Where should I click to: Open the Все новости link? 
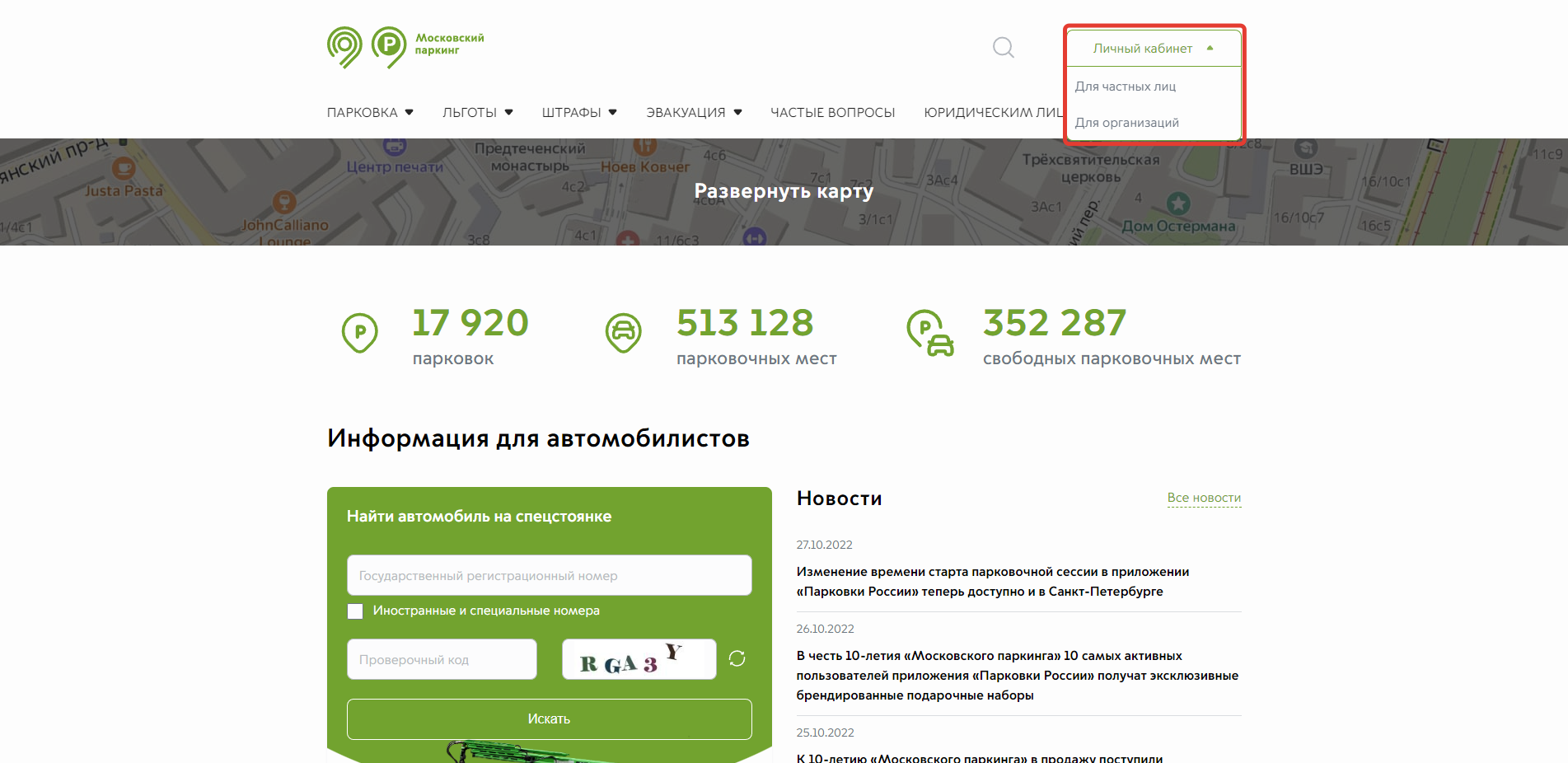coord(1203,498)
